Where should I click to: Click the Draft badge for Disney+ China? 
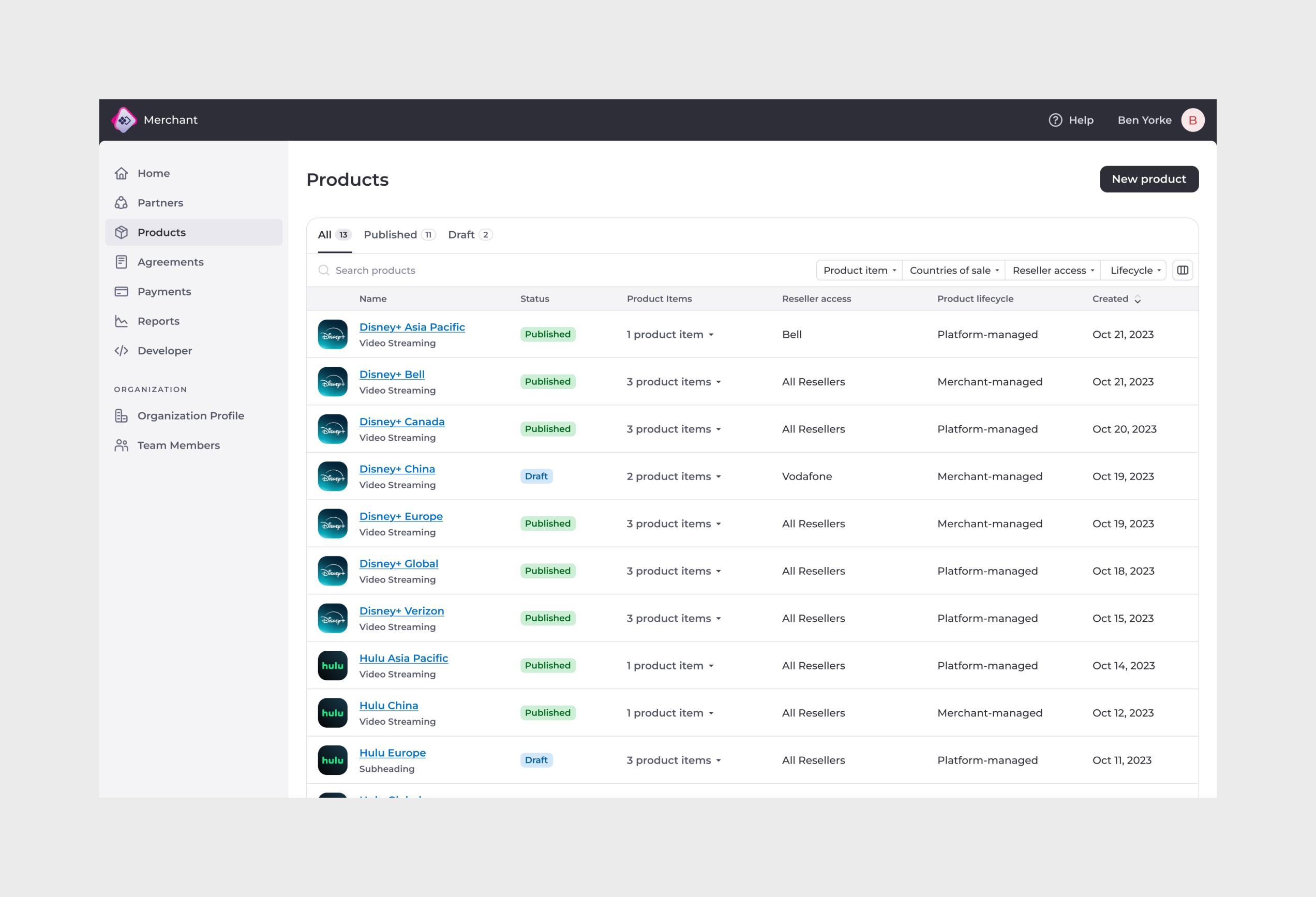pos(536,476)
